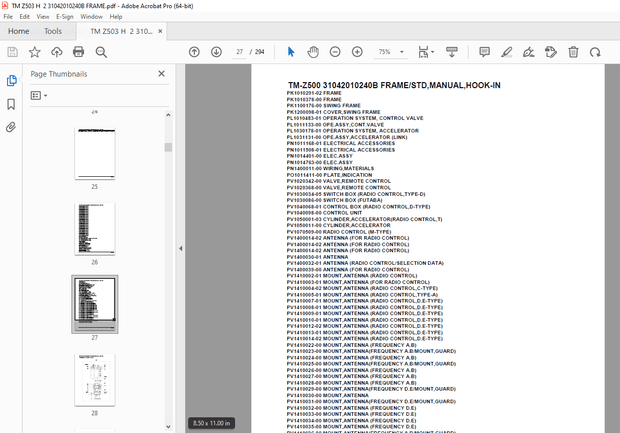Screen dimensions: 620x433
Task: Collapse the navigation pane arrow
Action: click(x=181, y=248)
